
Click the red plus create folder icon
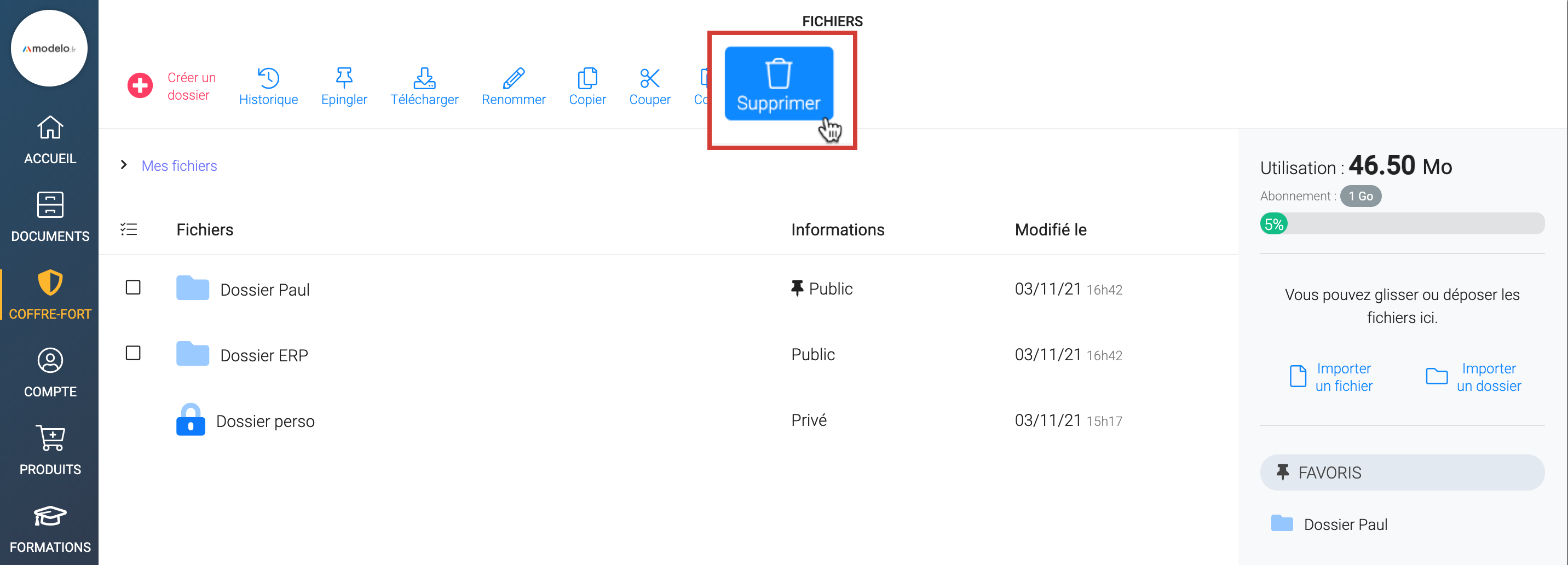point(140,85)
